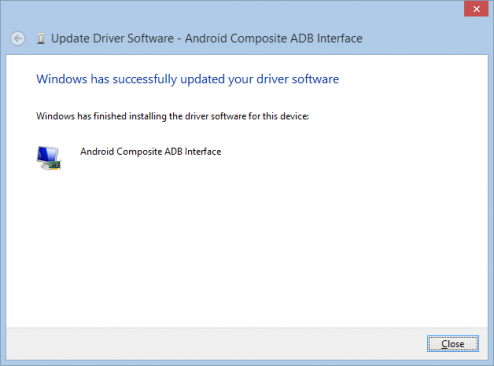Click the blue 'successfully updated' heading
The width and height of the screenshot is (494, 366).
[x=188, y=79]
